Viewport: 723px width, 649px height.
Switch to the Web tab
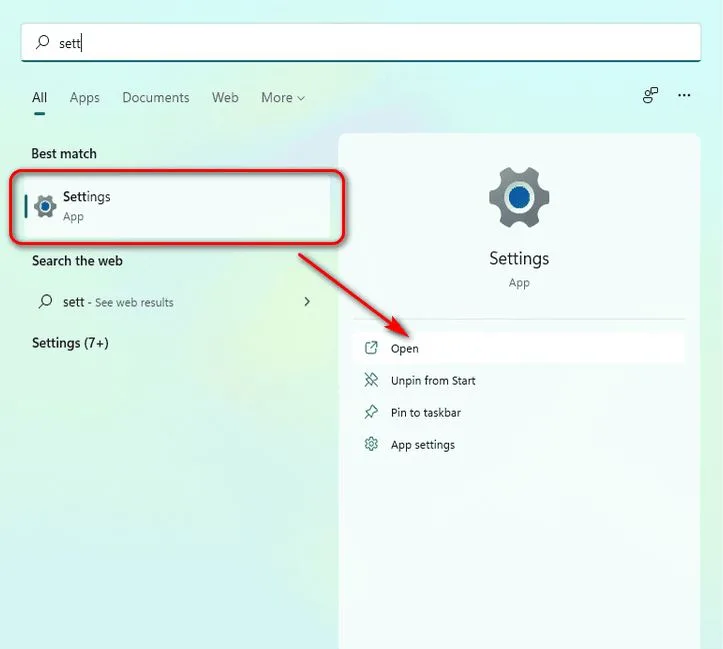click(x=225, y=98)
